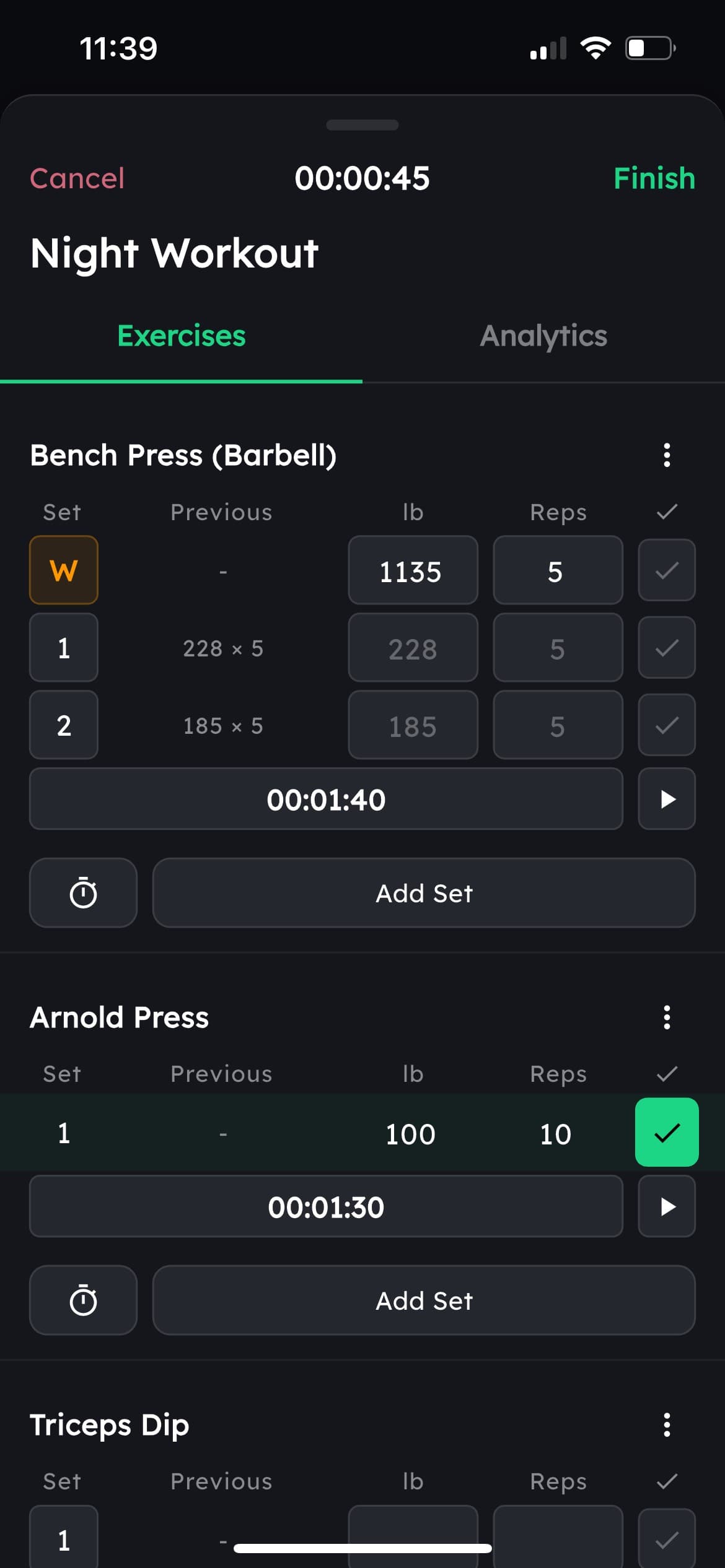Screen dimensions: 725x1568
Task: Mark the warm-up set as complete
Action: click(667, 570)
